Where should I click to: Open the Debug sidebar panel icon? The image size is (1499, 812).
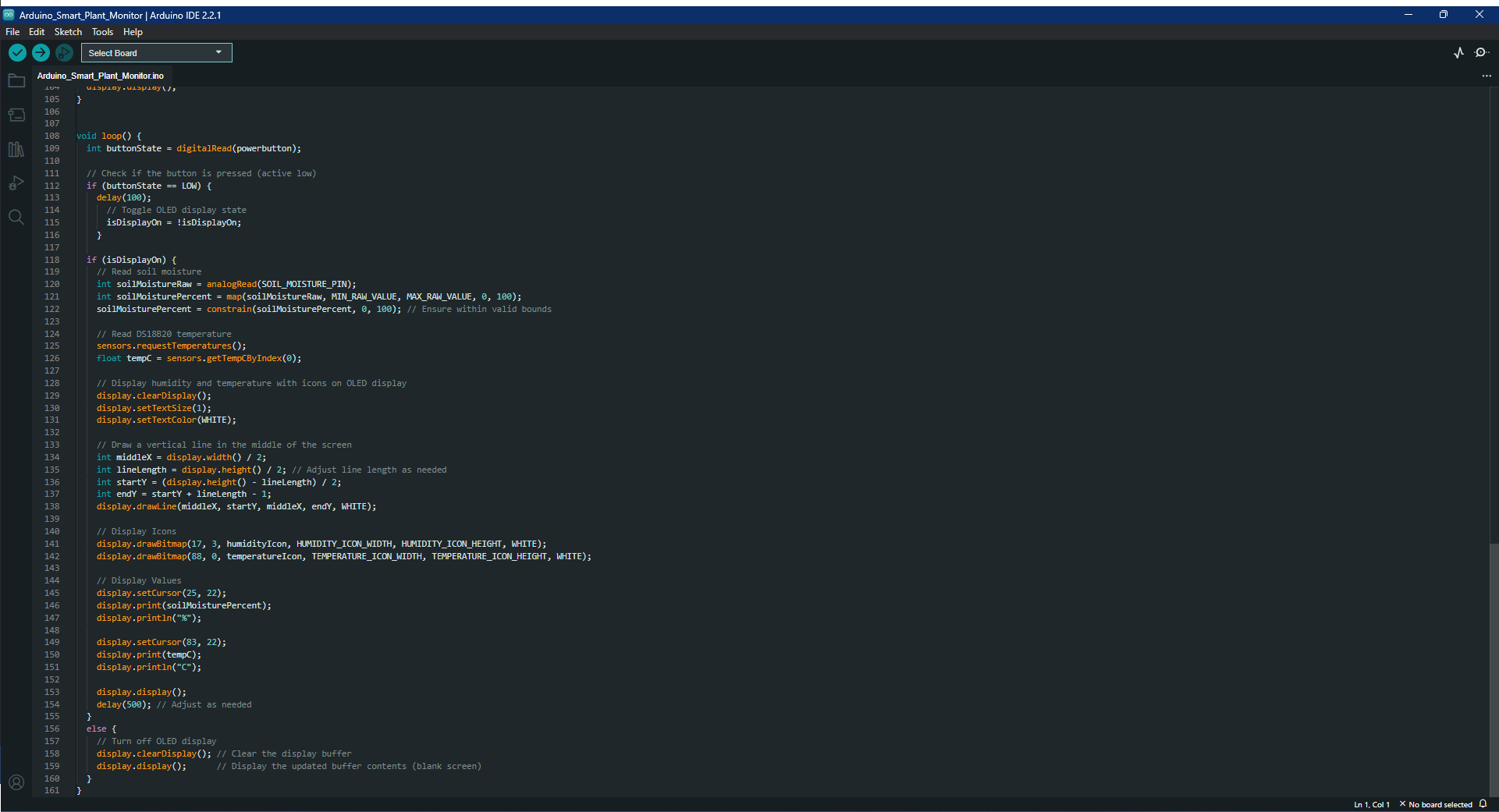16,183
